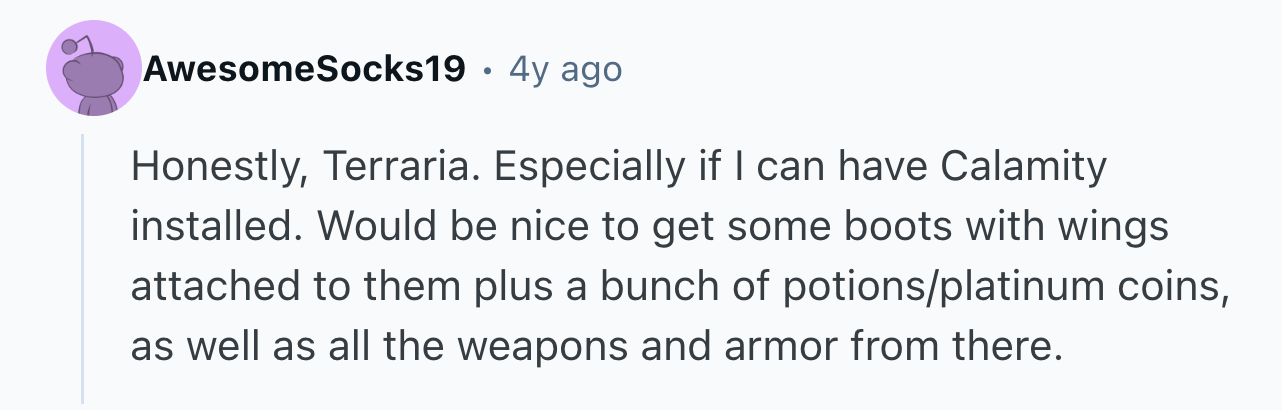Click the dot separator beside the username
This screenshot has width=1282, height=410.
pos(487,71)
